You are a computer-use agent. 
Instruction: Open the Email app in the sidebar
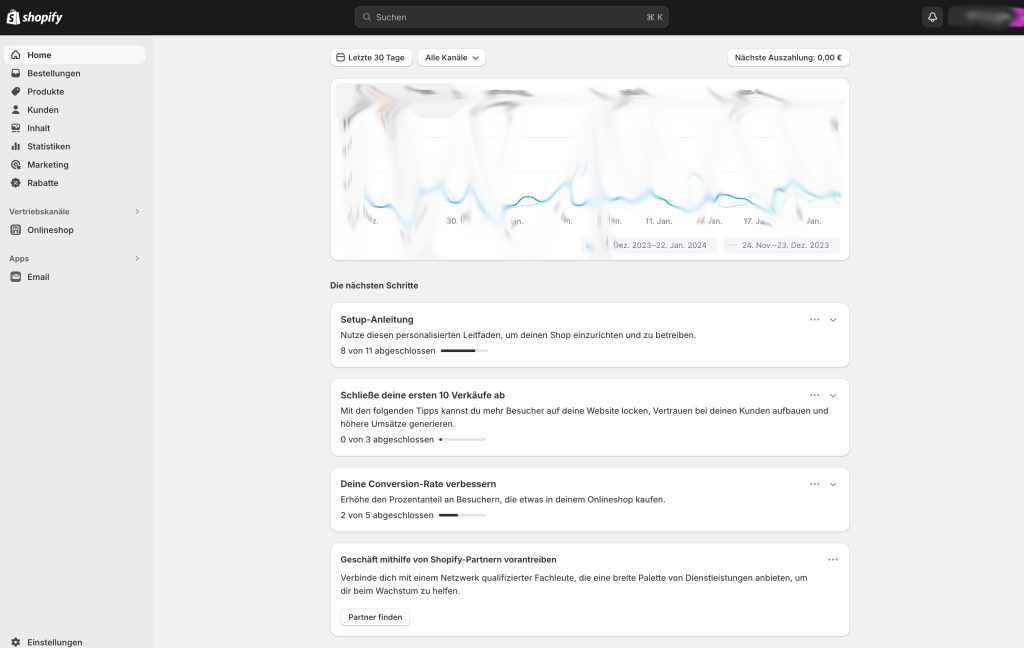tap(38, 277)
